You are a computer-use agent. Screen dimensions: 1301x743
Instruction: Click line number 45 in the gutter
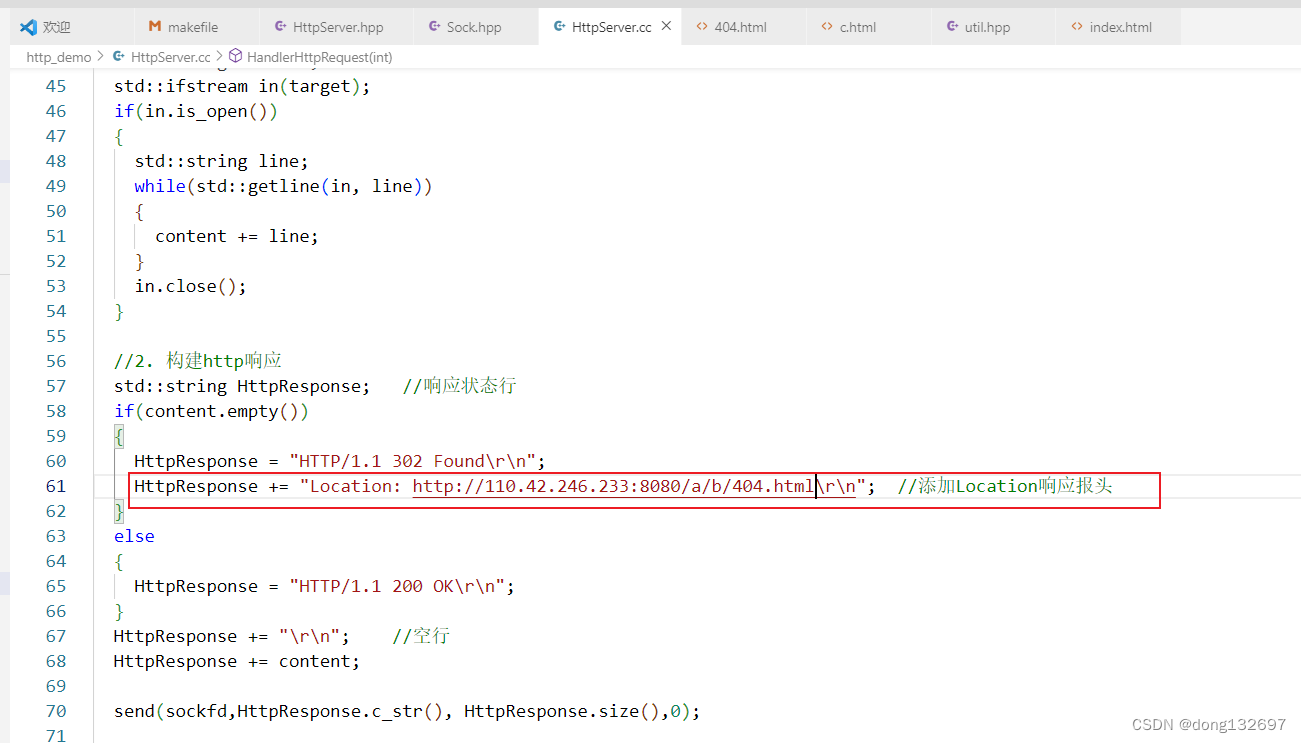56,86
